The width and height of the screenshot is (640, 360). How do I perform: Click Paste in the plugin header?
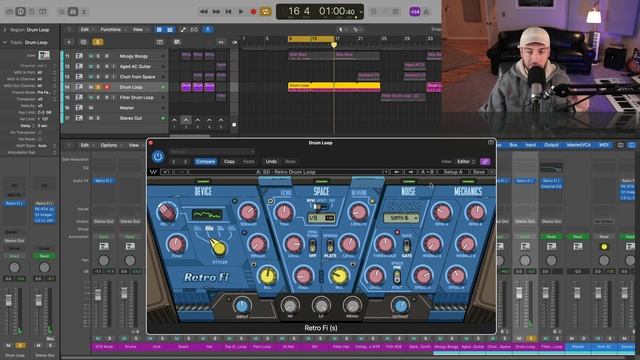249,162
